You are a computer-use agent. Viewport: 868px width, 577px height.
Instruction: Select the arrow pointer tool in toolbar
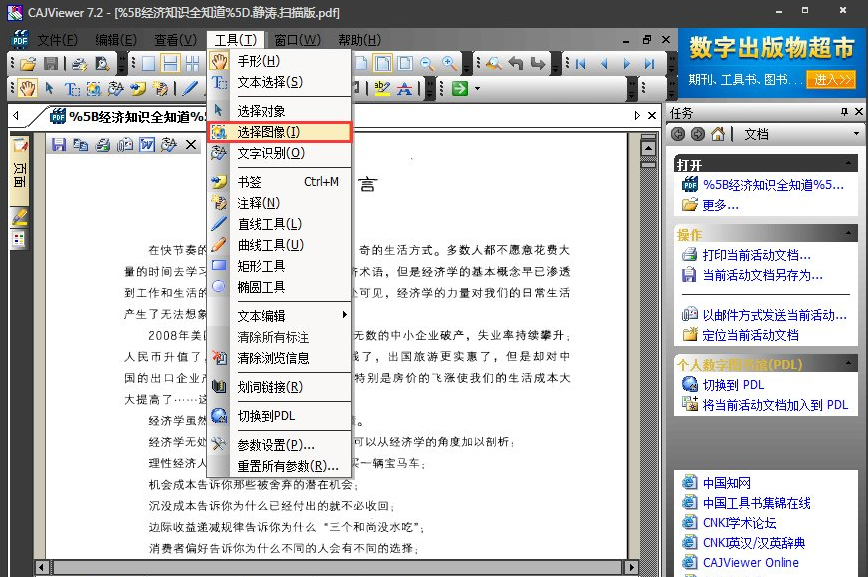coord(50,88)
